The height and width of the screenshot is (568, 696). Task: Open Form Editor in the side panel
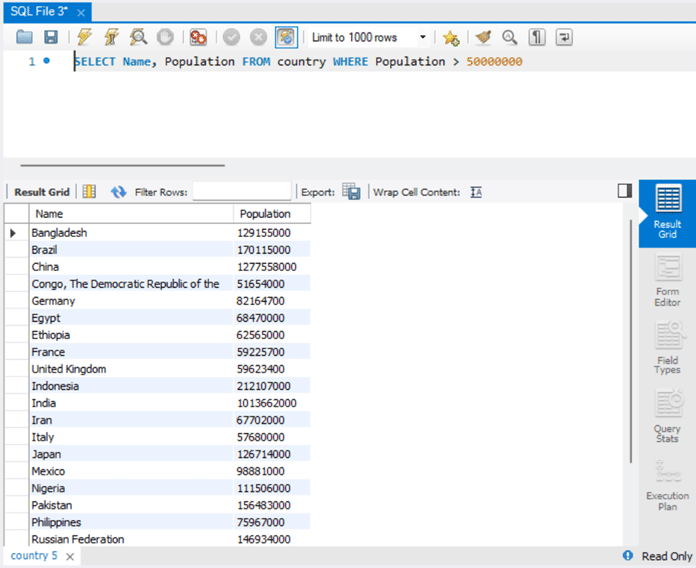[668, 280]
